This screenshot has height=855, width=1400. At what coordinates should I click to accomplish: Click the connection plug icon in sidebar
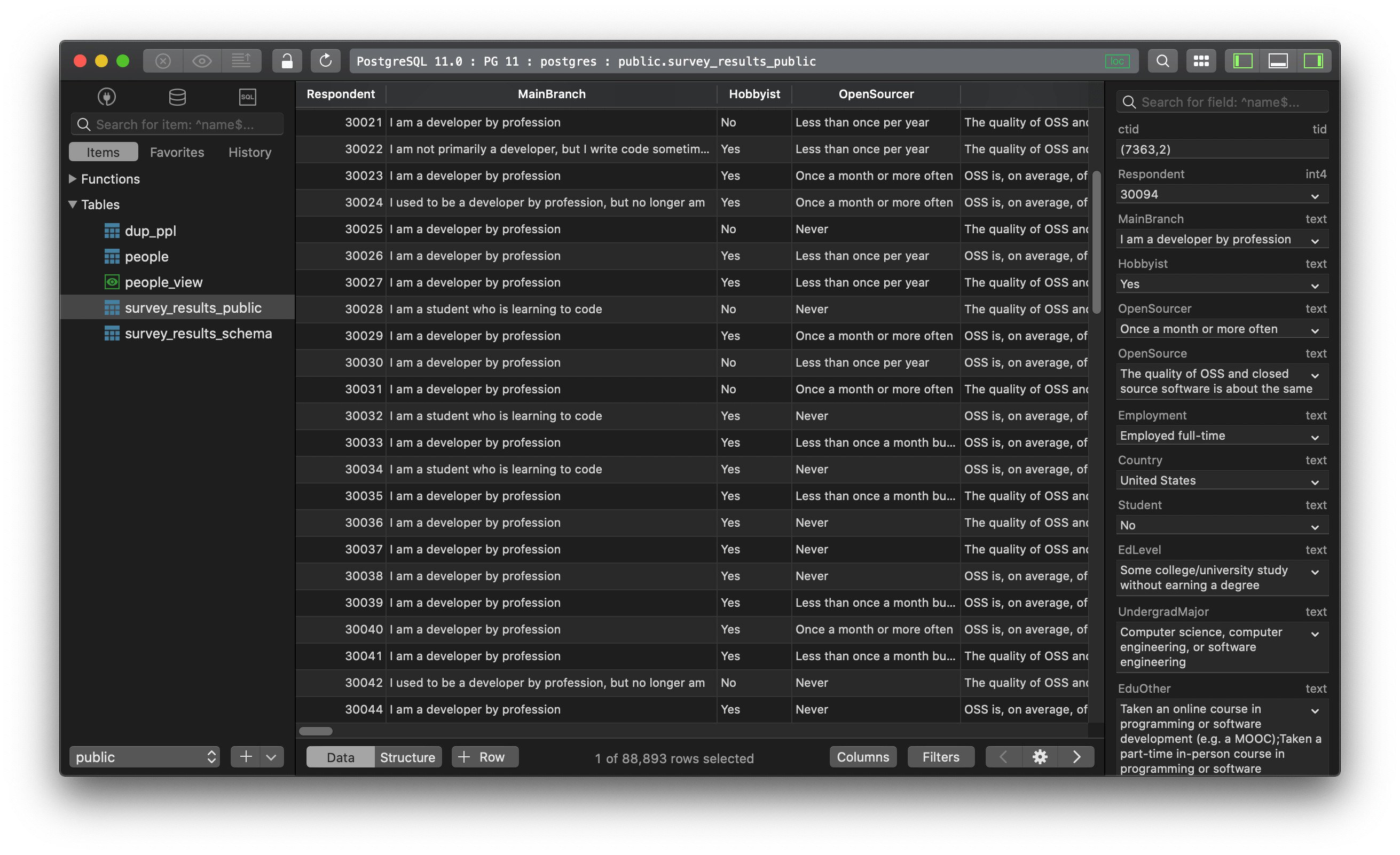click(x=106, y=97)
